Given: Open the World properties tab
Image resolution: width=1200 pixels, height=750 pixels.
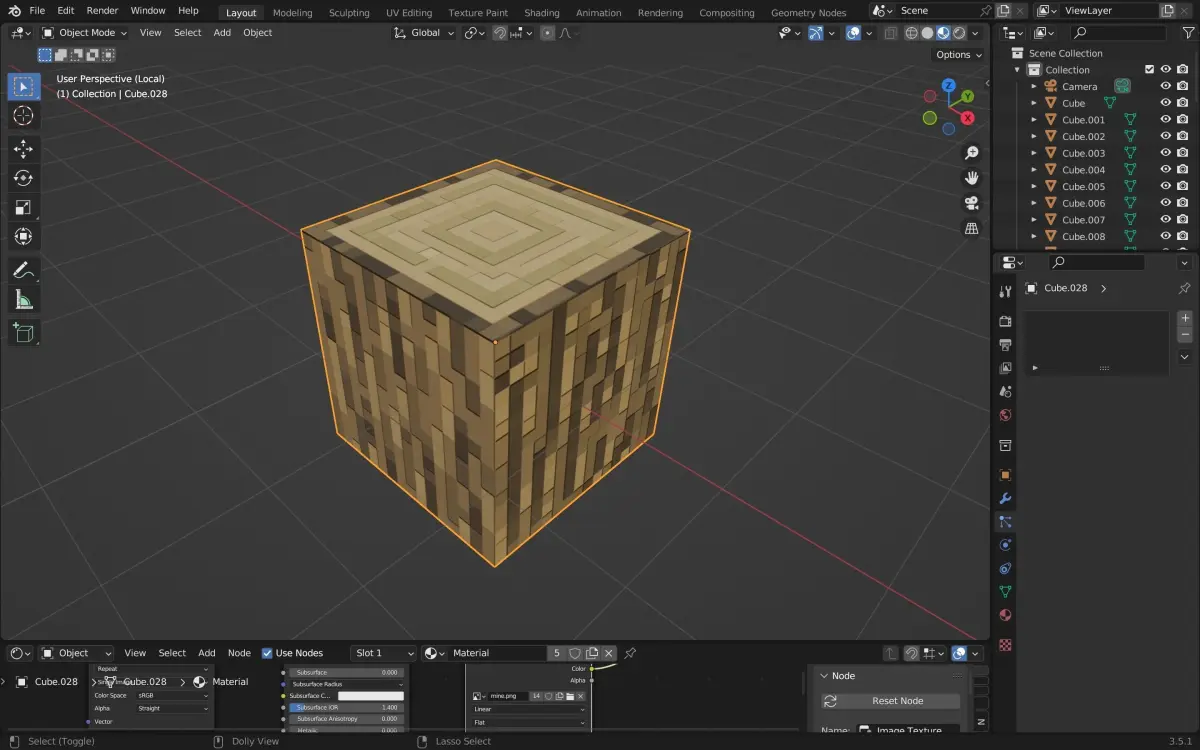Looking at the screenshot, I should 1005,415.
